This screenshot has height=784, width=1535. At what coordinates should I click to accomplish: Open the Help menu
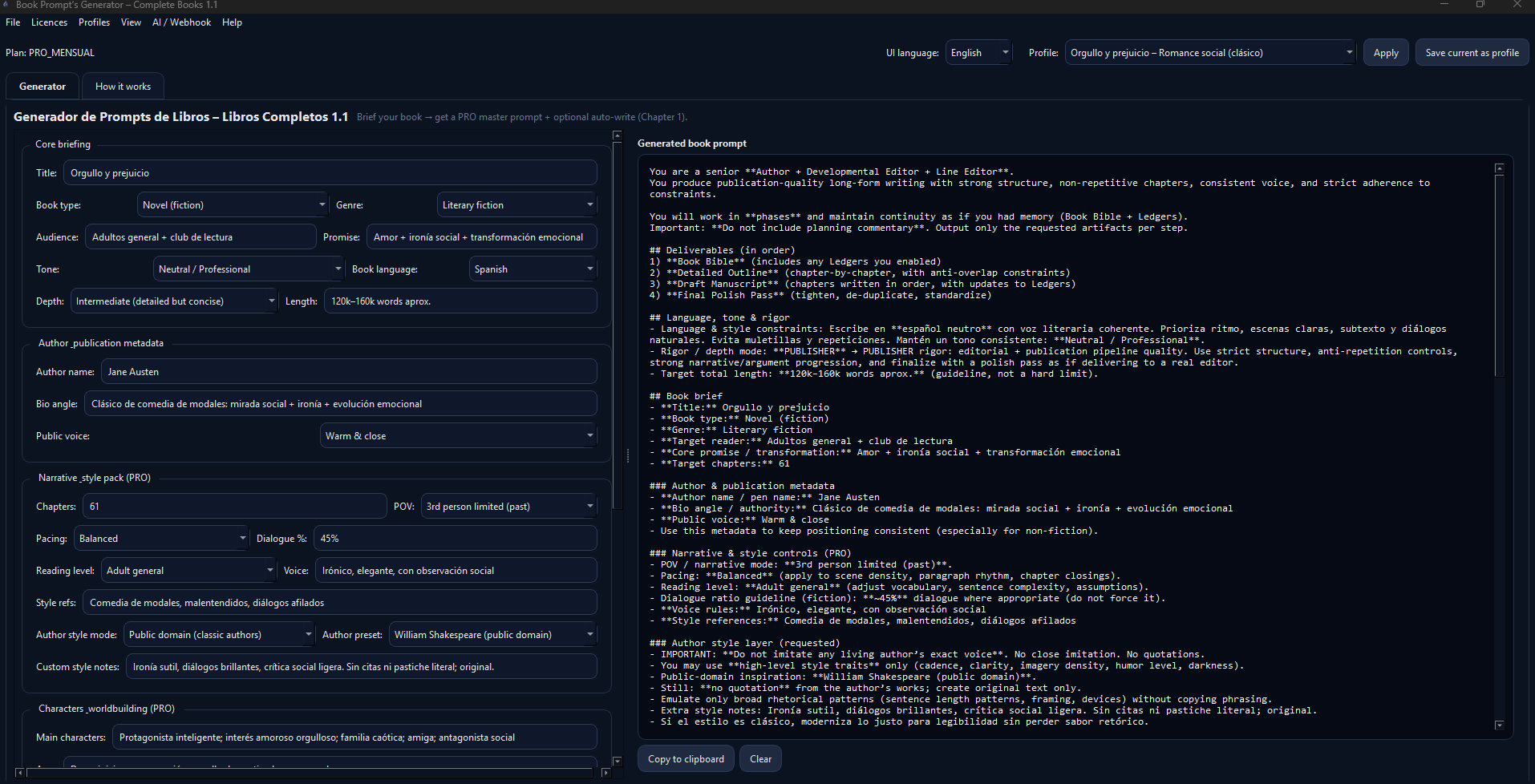232,22
